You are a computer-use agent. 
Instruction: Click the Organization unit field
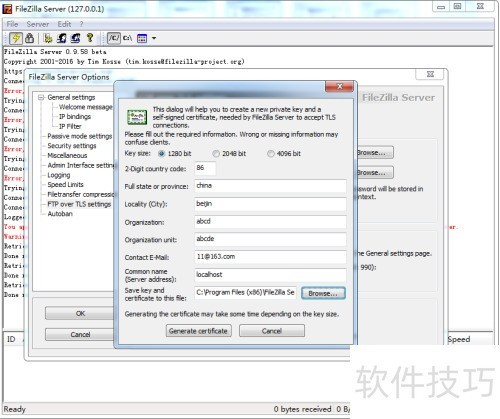[270, 239]
